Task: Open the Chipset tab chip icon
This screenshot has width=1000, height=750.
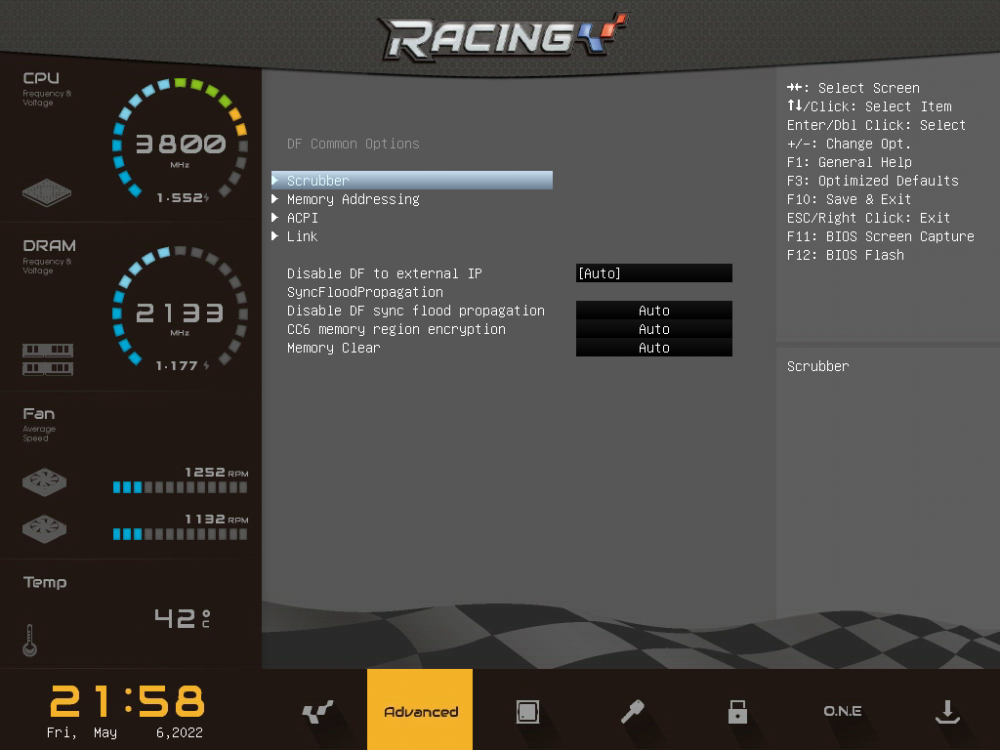Action: (x=527, y=711)
